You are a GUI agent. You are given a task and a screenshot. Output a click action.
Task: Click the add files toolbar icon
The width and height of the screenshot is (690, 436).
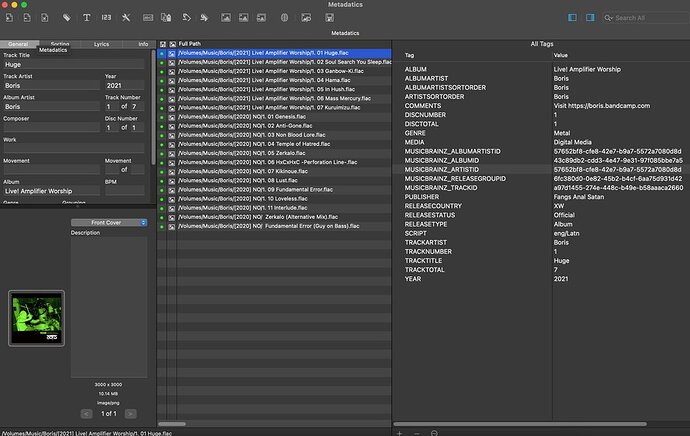(9, 18)
